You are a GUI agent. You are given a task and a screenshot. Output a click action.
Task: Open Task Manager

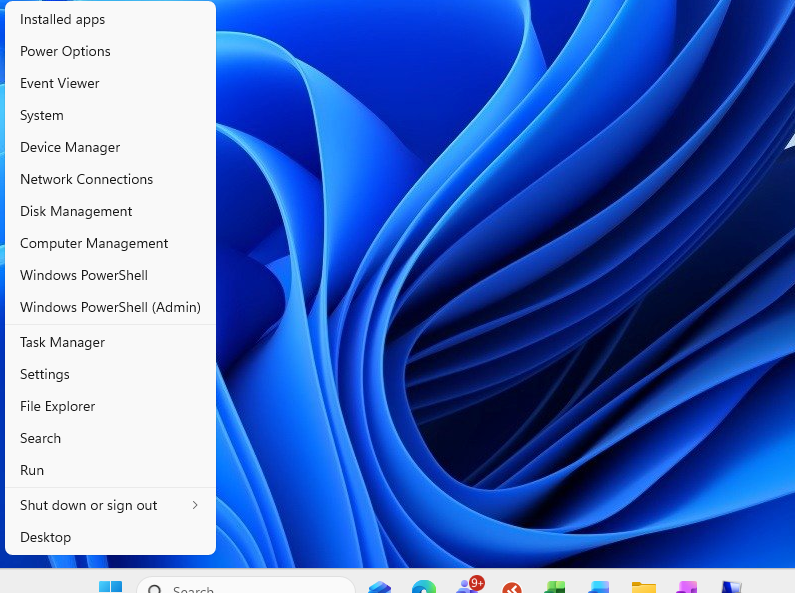[110, 342]
